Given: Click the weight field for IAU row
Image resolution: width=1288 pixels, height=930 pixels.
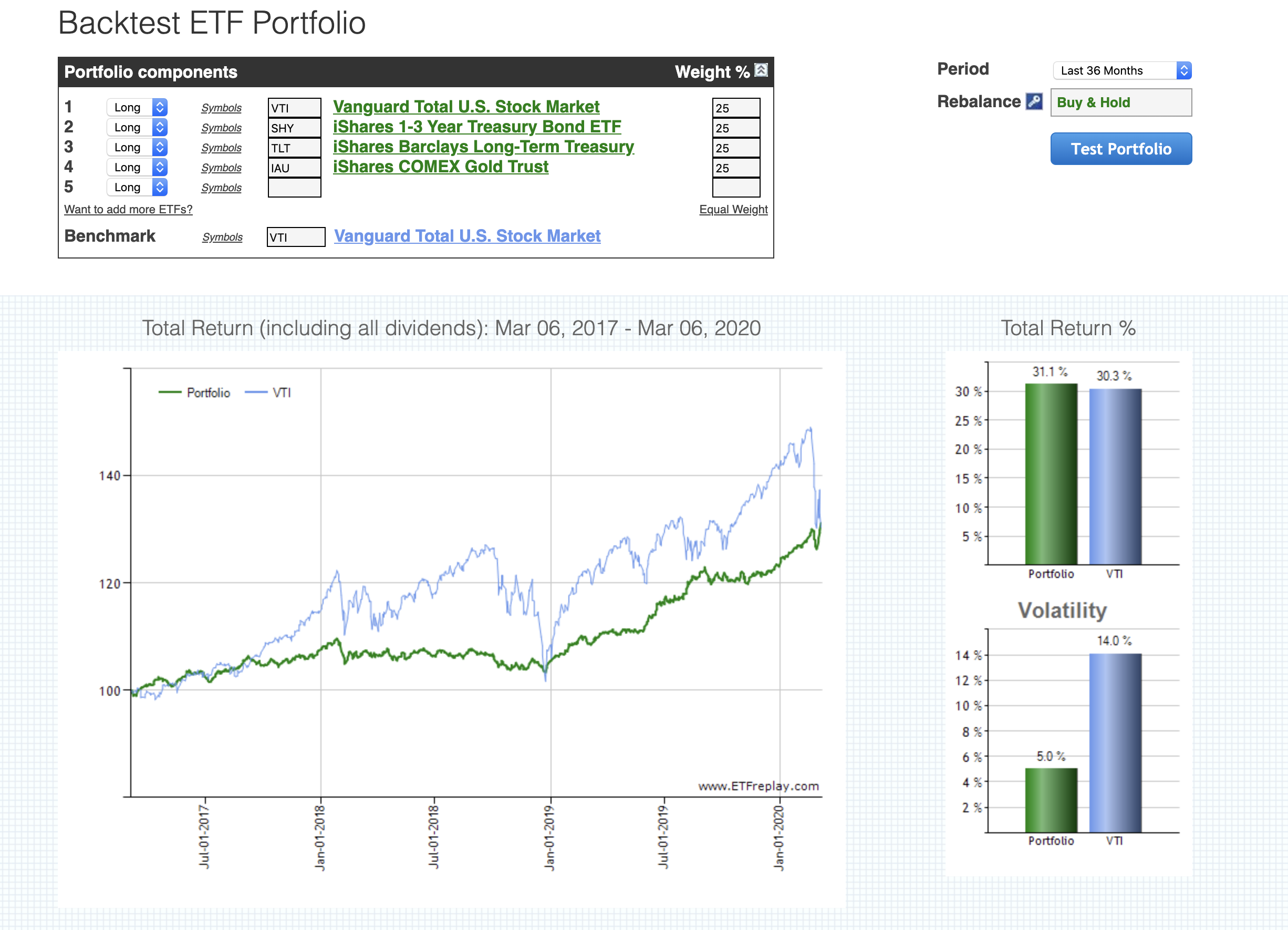Looking at the screenshot, I should (736, 168).
